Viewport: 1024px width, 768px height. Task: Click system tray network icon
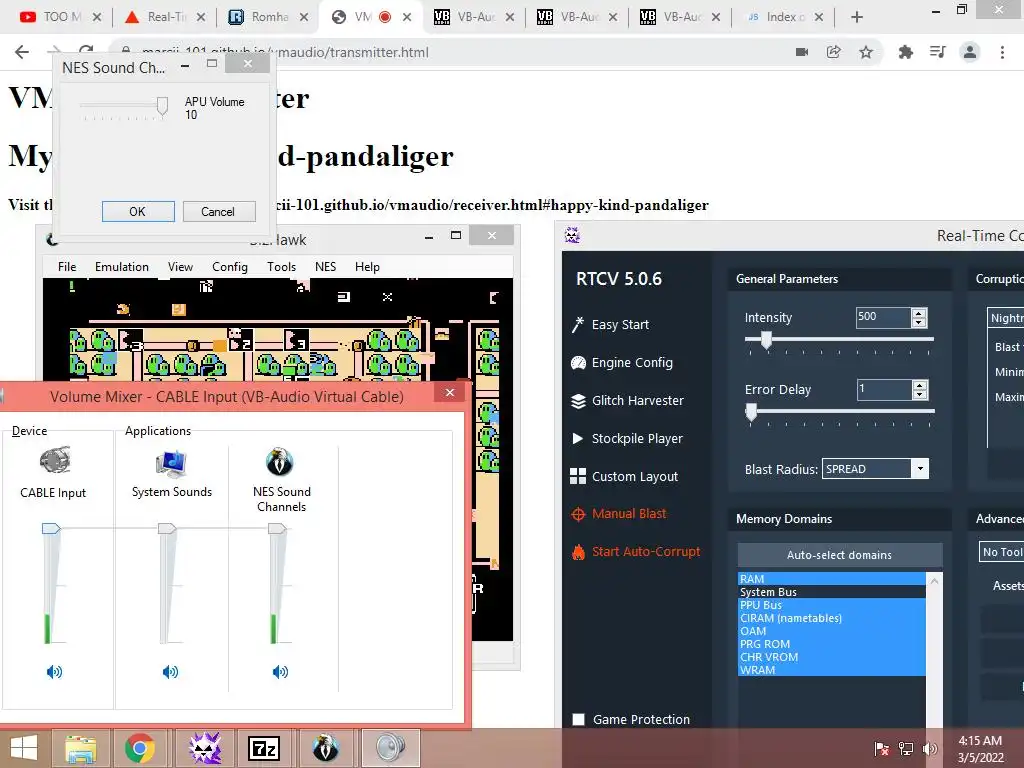pos(906,749)
